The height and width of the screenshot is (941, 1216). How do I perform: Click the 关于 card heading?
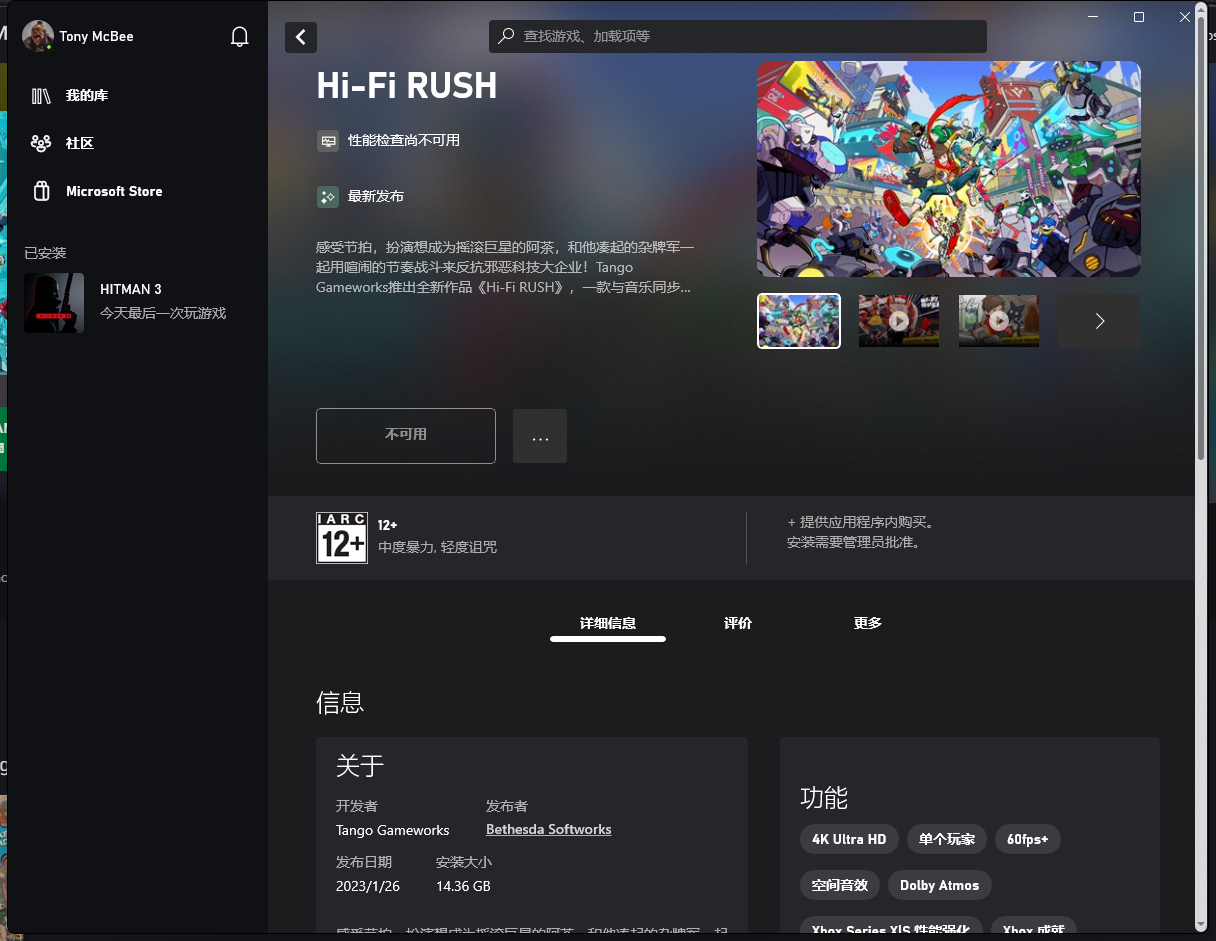tap(360, 766)
